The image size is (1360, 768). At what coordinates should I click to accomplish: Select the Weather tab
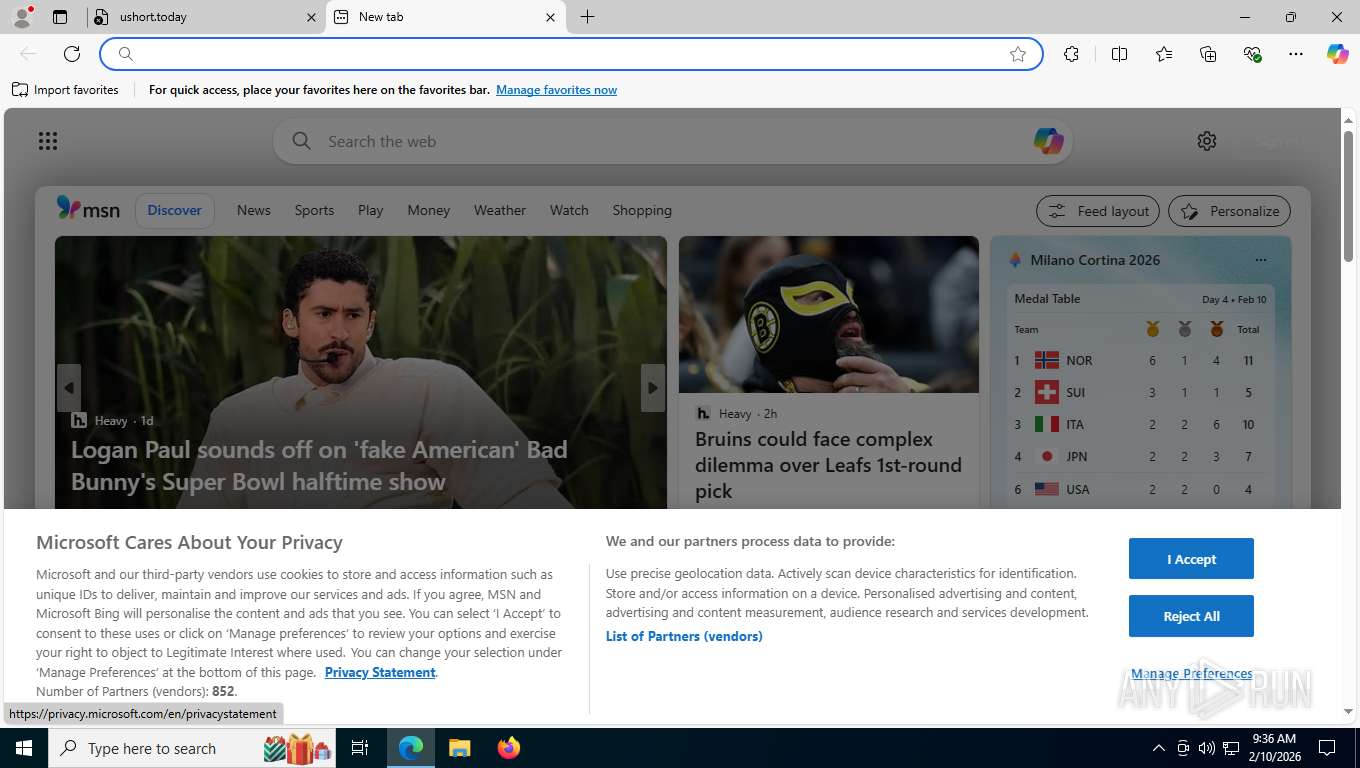(x=500, y=210)
